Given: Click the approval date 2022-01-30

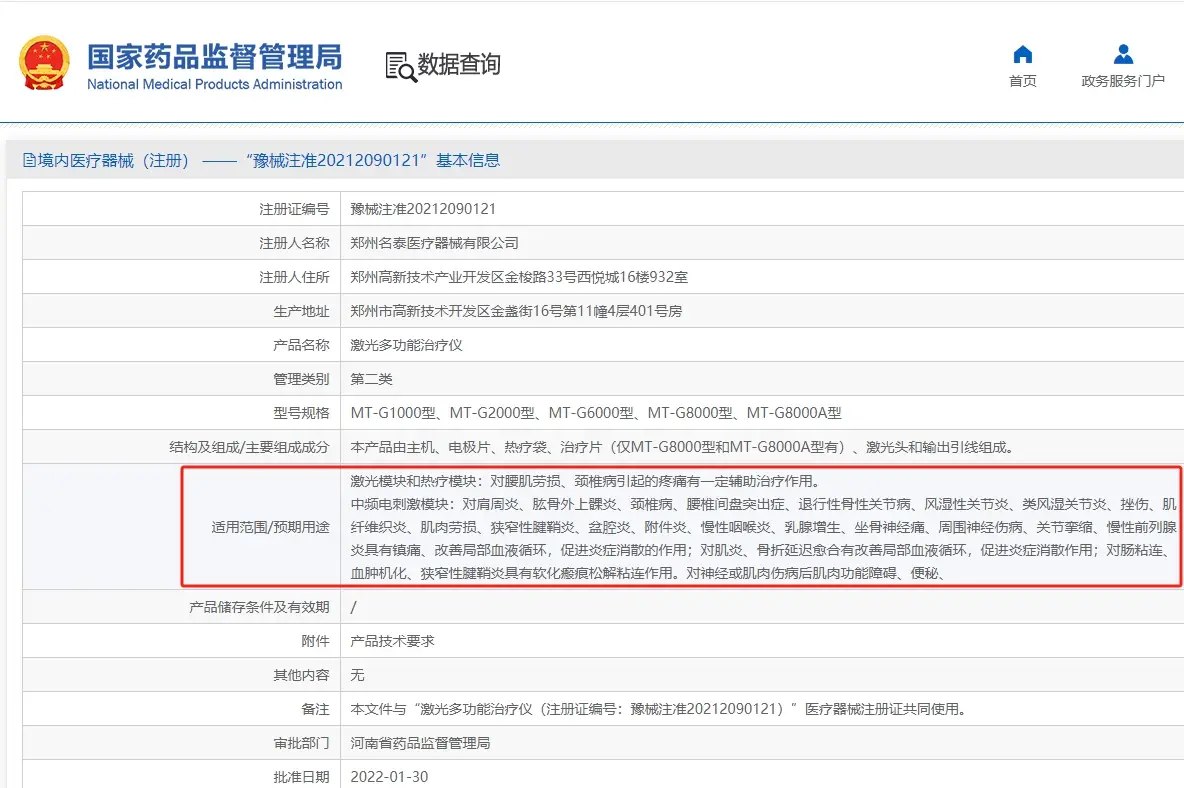Looking at the screenshot, I should 389,777.
